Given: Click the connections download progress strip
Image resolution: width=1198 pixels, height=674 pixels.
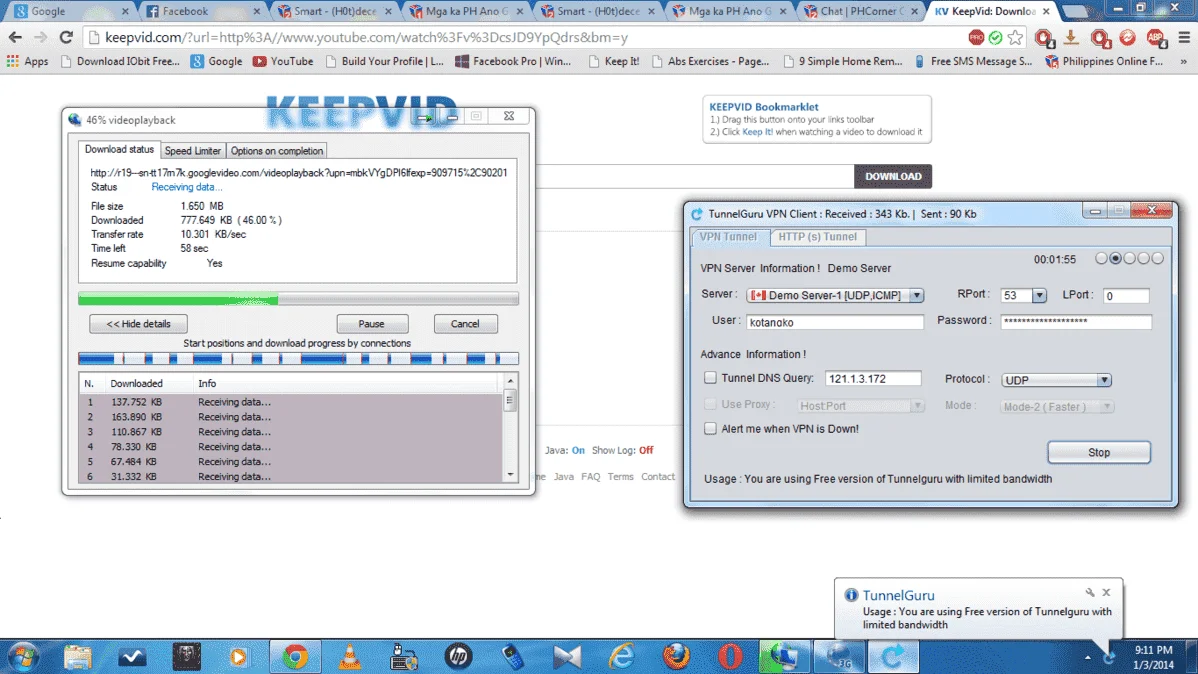Looking at the screenshot, I should [298, 358].
